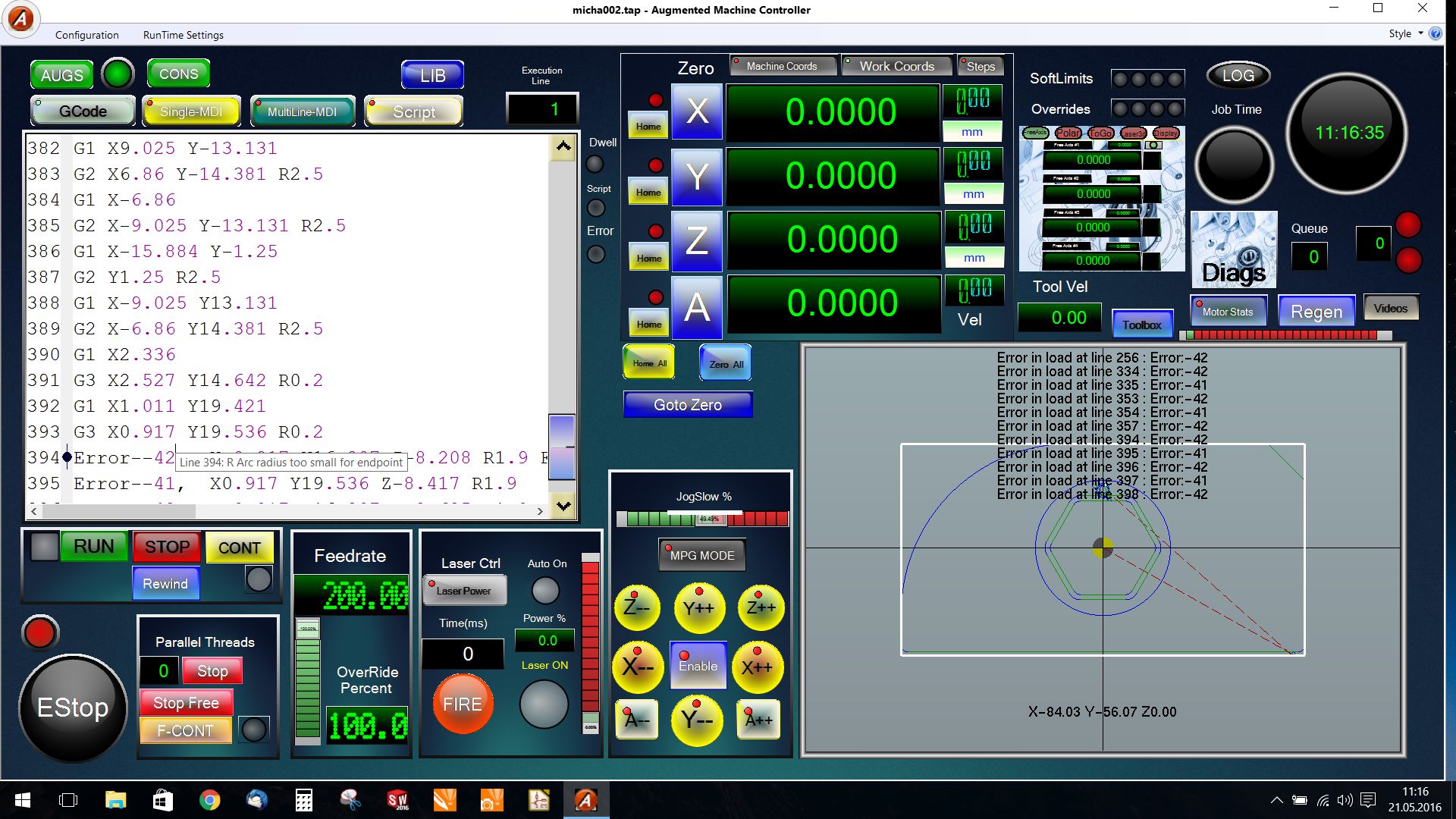Open the Style dropdown menu
Screen dimensions: 1456x819
[1404, 34]
